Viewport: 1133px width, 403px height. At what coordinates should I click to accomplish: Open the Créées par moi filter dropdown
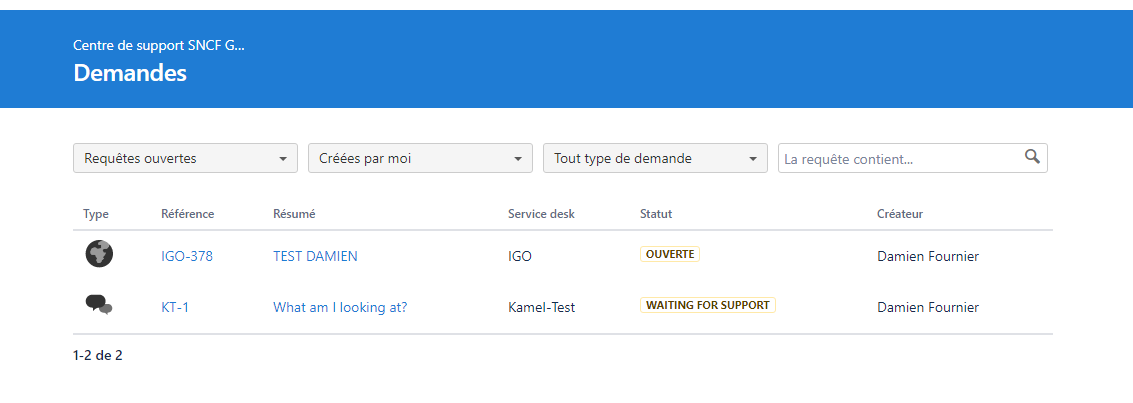tap(420, 158)
